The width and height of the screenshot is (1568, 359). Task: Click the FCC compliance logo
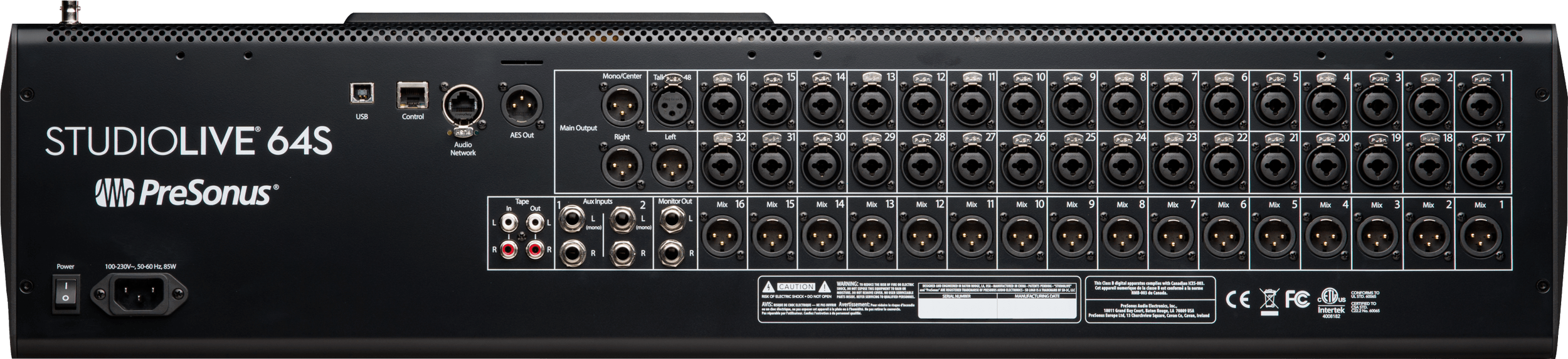[x=1297, y=300]
